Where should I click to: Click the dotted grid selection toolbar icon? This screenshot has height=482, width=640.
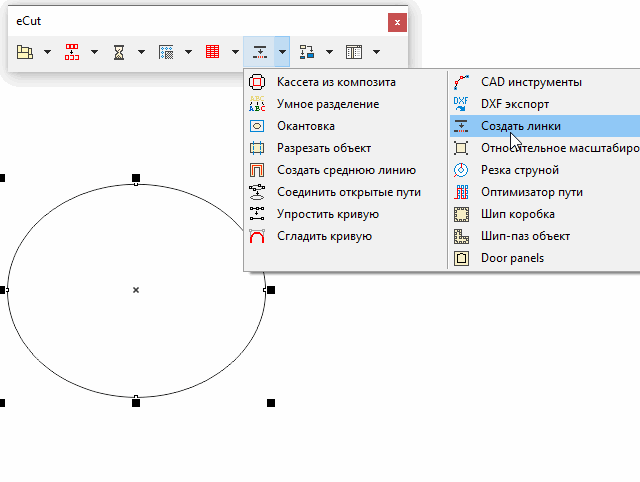coord(166,52)
